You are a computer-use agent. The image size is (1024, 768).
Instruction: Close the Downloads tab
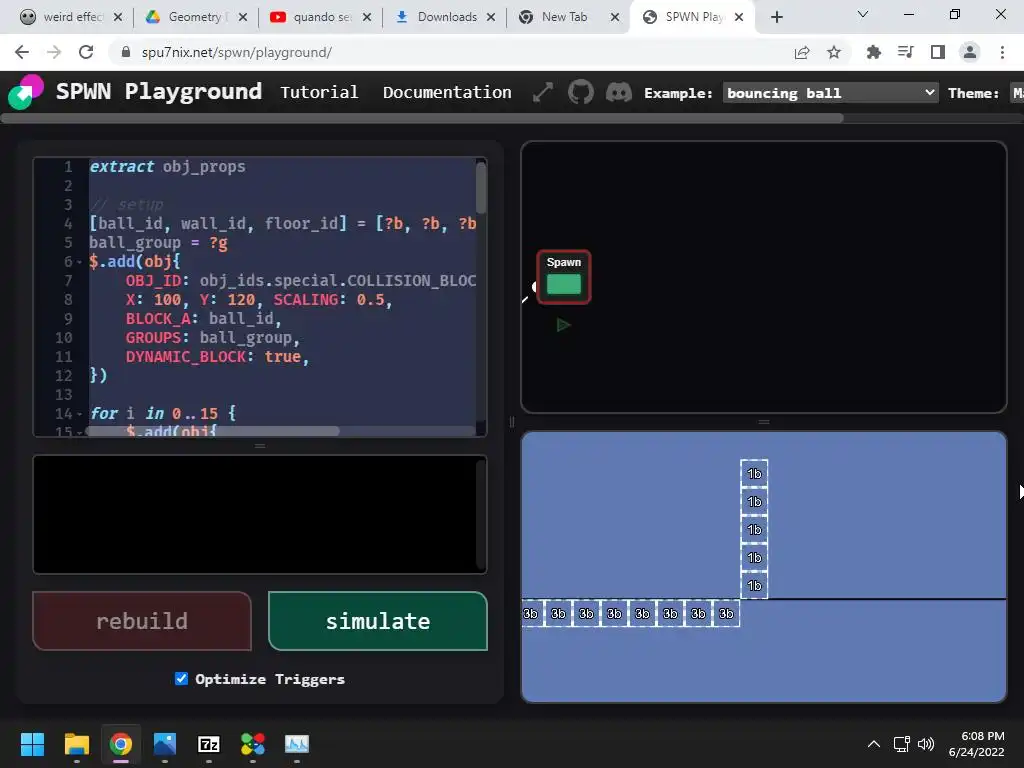tap(490, 17)
